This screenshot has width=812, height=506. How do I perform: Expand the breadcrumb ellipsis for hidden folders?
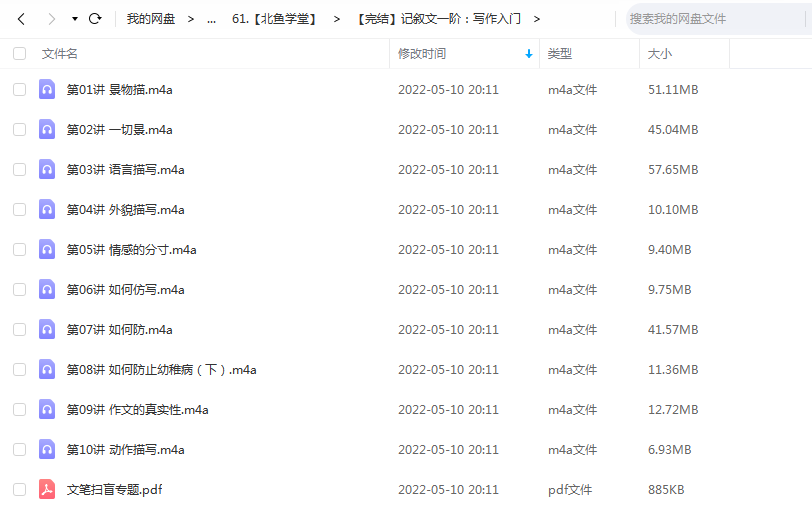(x=211, y=19)
